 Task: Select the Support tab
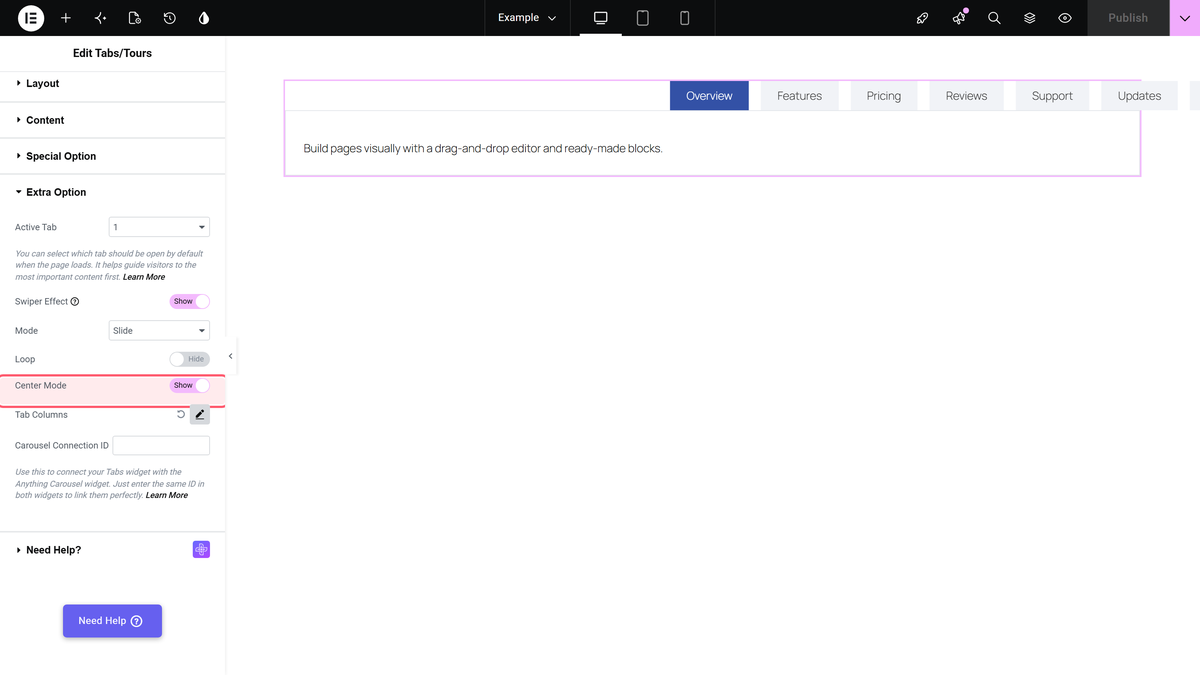click(1052, 96)
